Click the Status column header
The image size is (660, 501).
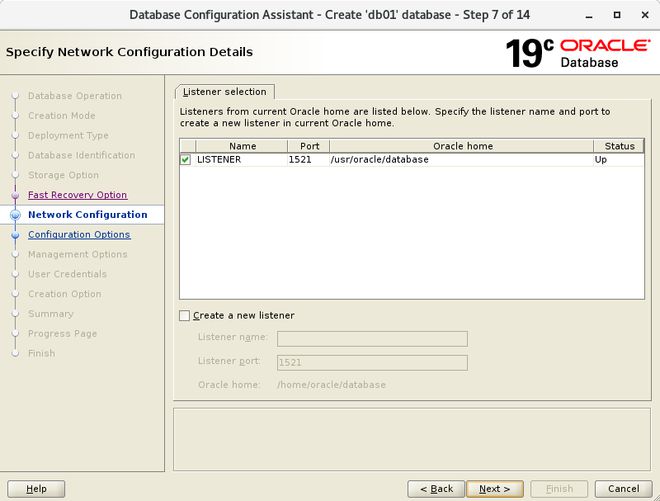619,146
